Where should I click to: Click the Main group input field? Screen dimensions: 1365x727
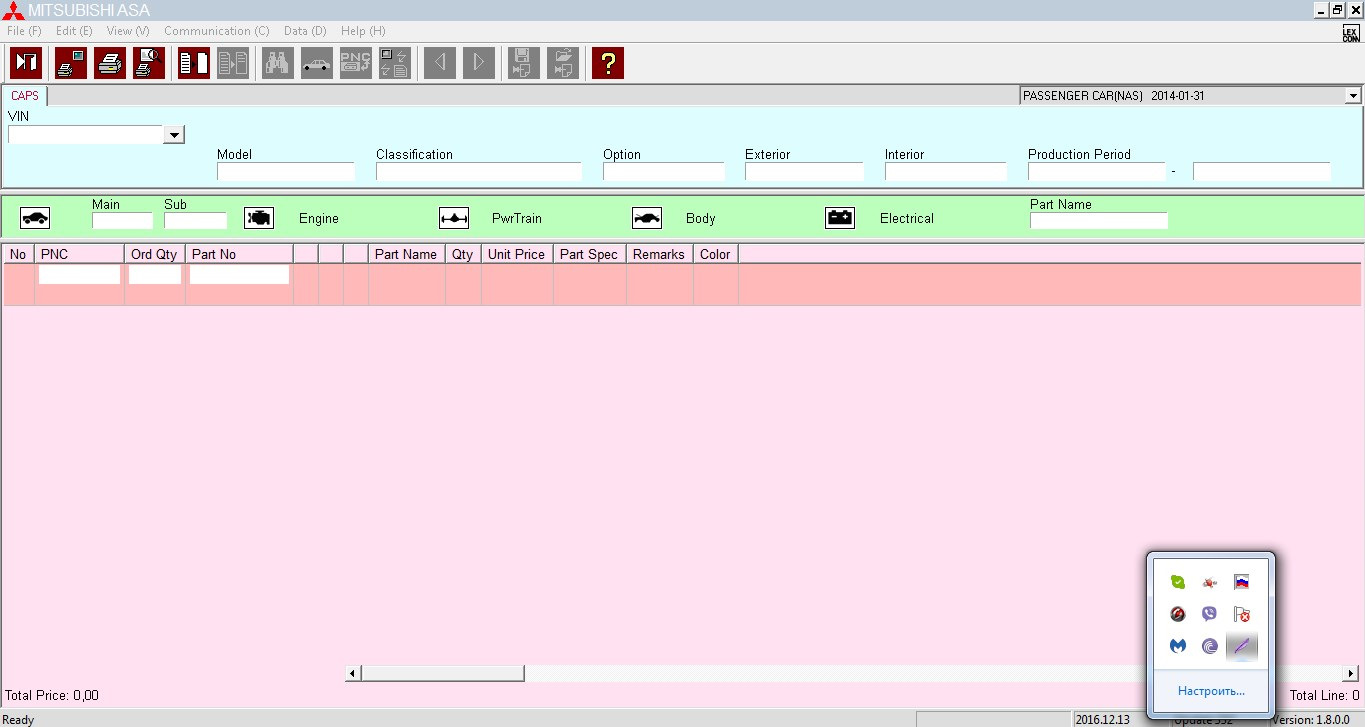[x=122, y=221]
